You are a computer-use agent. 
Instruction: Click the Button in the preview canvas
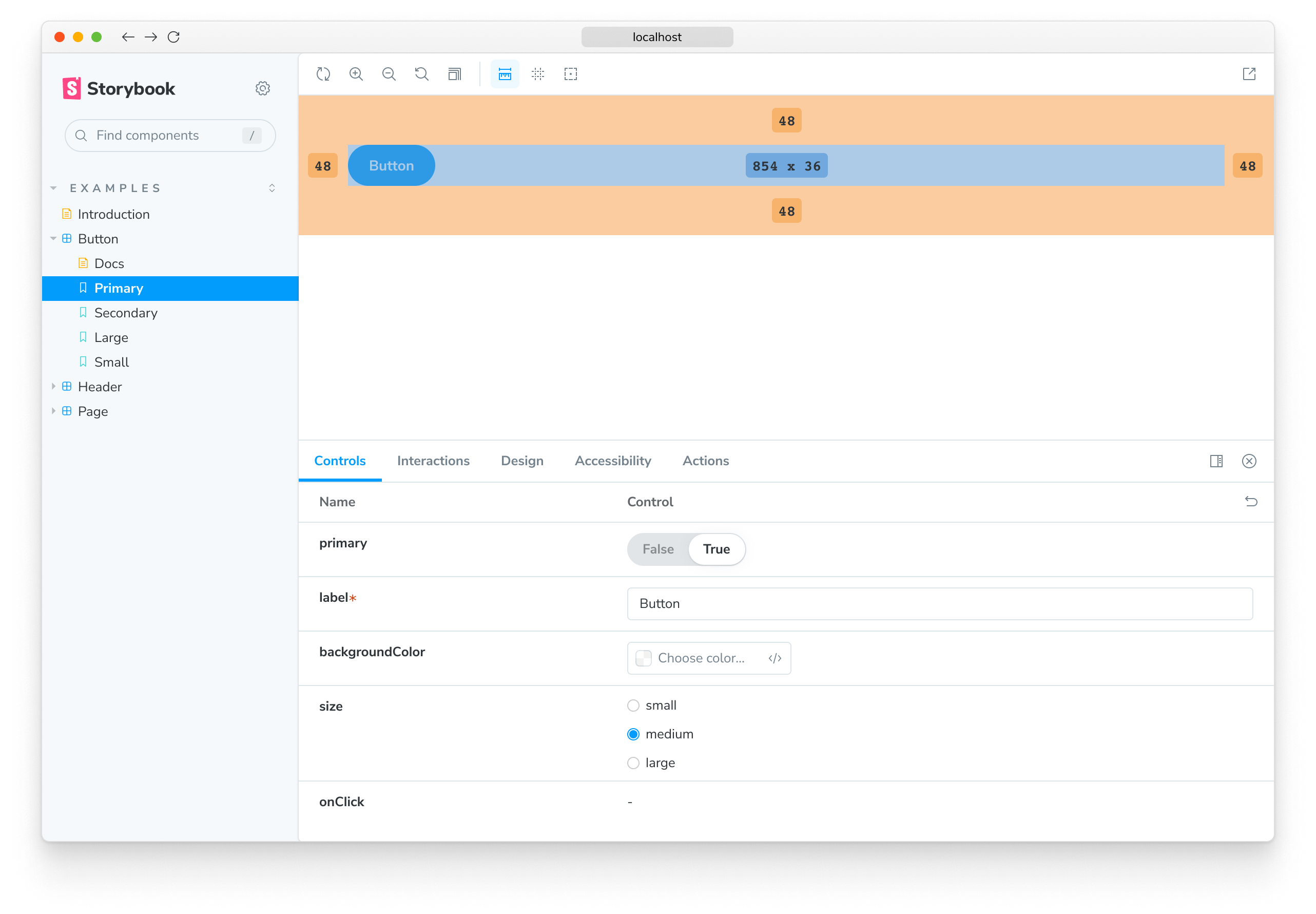point(391,165)
